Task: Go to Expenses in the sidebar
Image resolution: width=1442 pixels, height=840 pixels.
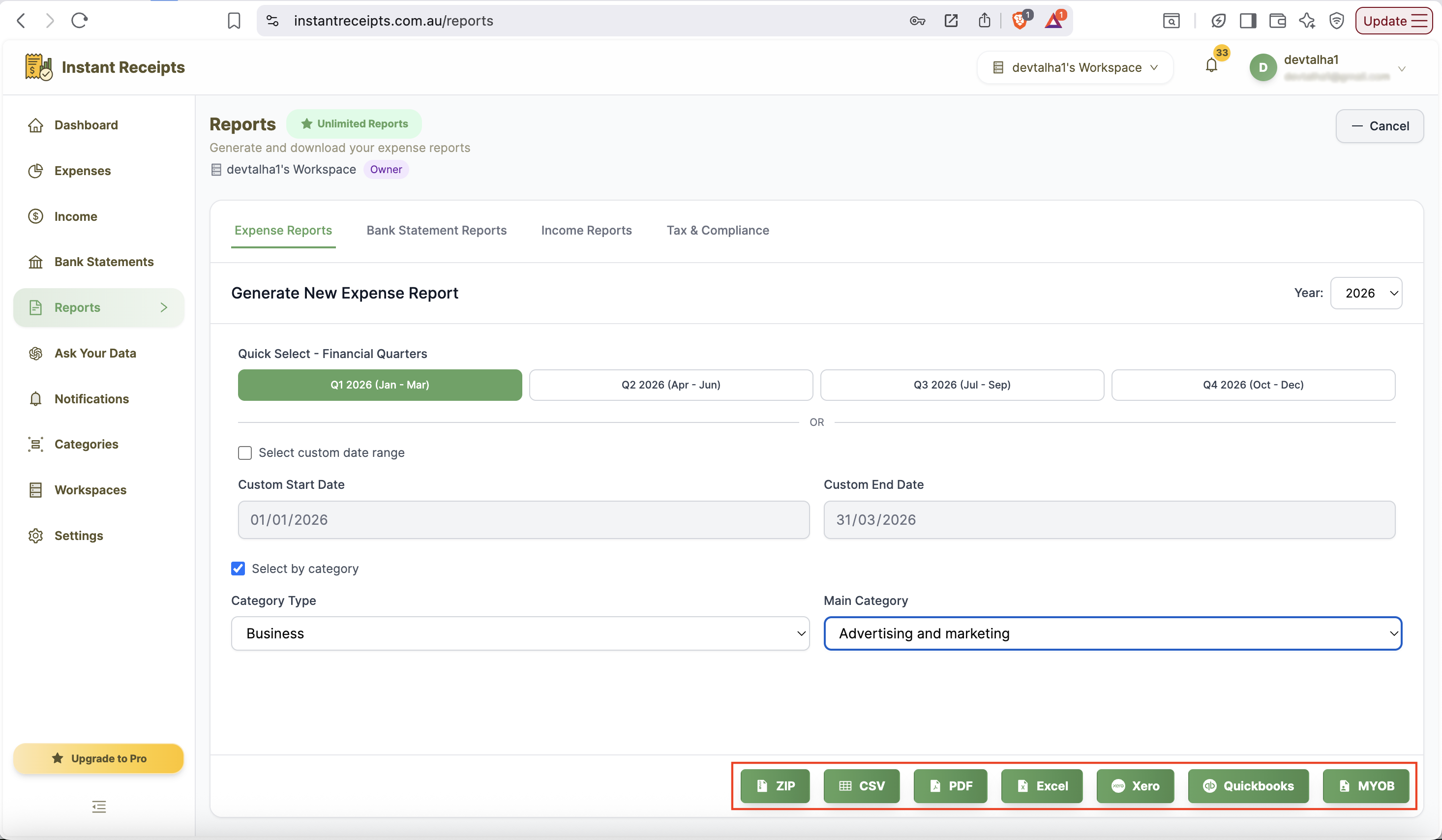Action: tap(83, 171)
